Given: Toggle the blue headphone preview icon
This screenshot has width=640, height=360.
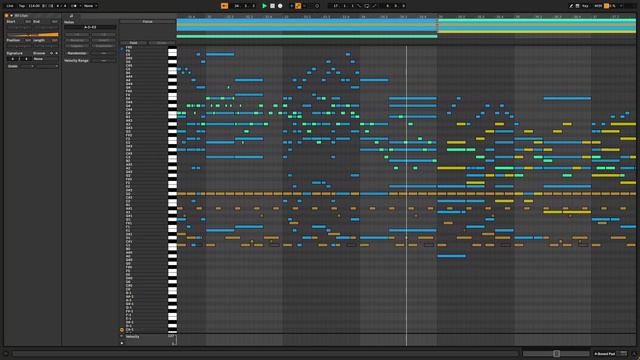Looking at the screenshot, I should tap(122, 49).
